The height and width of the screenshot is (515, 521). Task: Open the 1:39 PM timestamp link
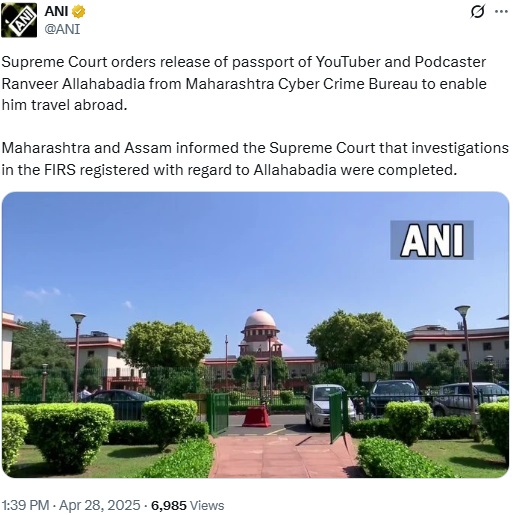click(x=25, y=505)
